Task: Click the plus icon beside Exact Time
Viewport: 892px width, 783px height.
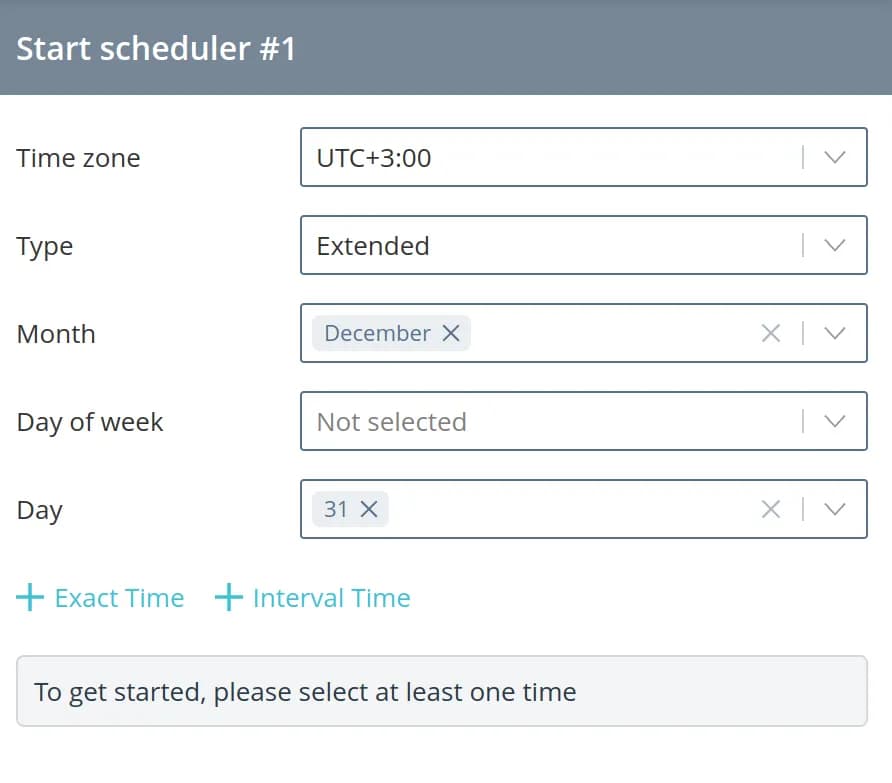Action: (30, 598)
